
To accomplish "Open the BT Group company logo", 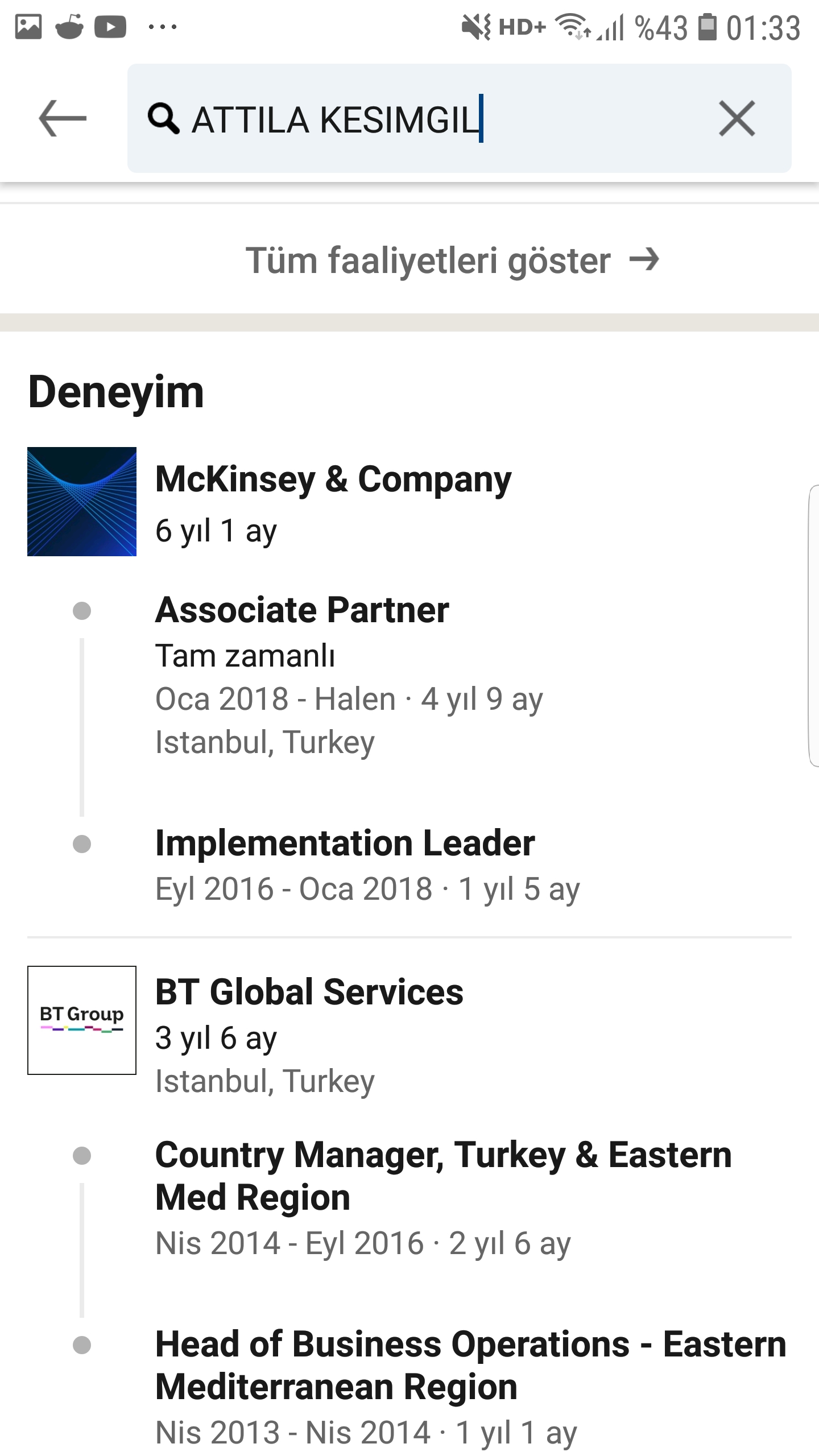I will pos(82,1020).
